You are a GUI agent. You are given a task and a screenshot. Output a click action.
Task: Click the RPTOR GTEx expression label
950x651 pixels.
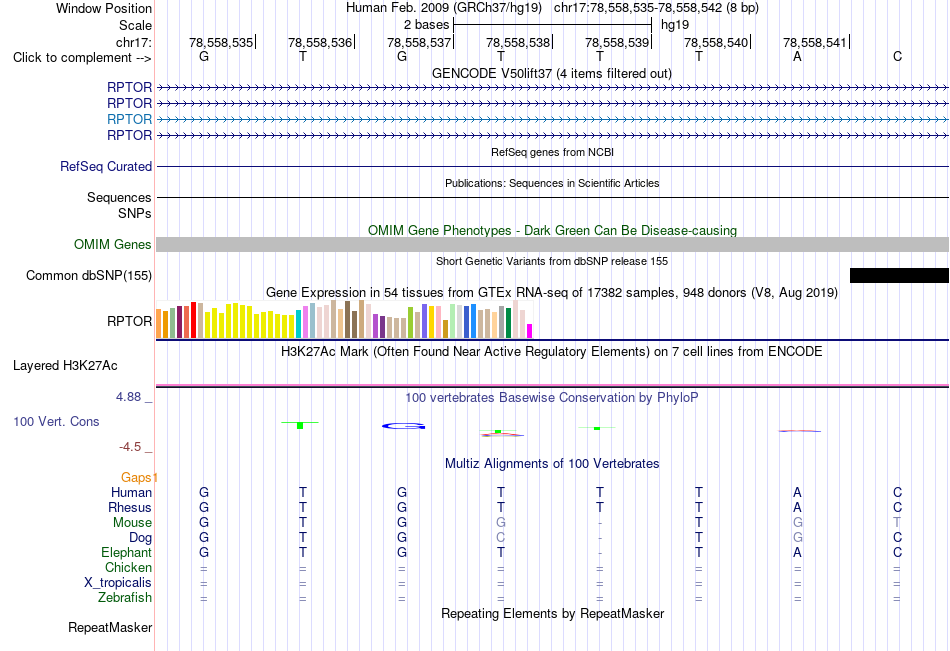pos(129,321)
